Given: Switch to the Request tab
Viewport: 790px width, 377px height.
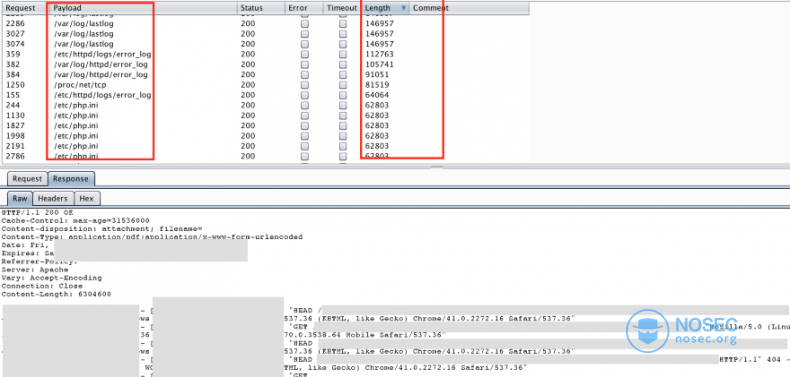Looking at the screenshot, I should click(x=27, y=178).
